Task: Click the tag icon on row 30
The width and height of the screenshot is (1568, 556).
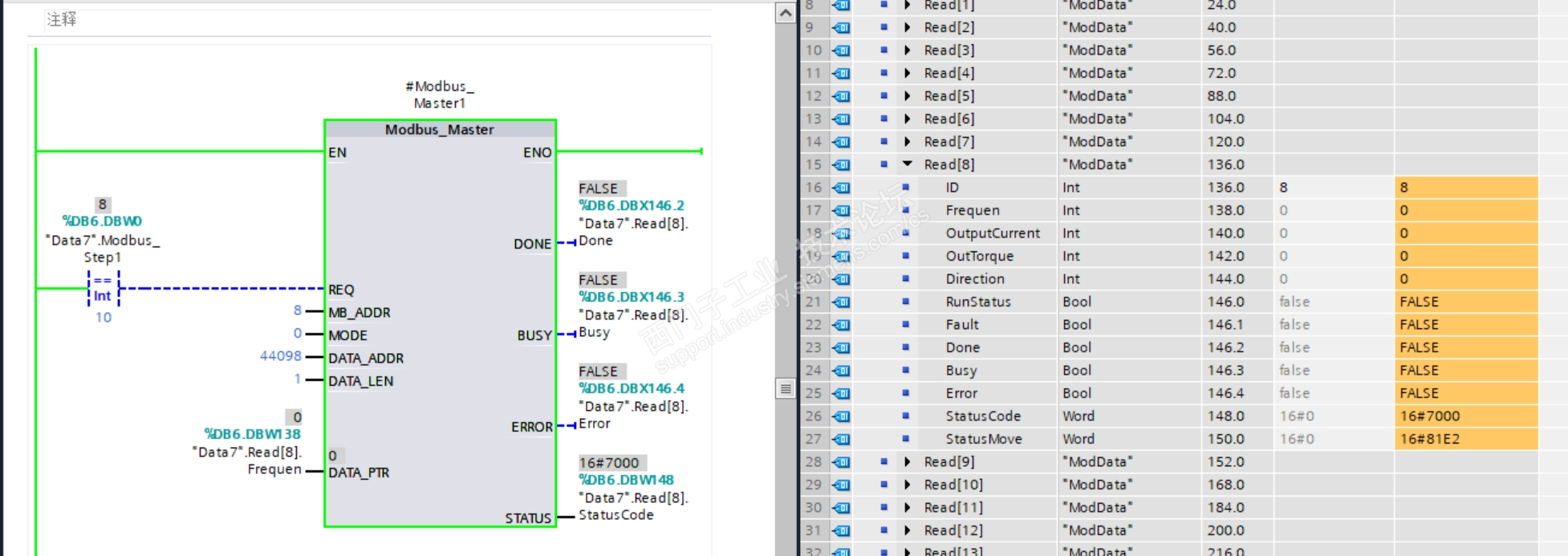Action: 841,507
